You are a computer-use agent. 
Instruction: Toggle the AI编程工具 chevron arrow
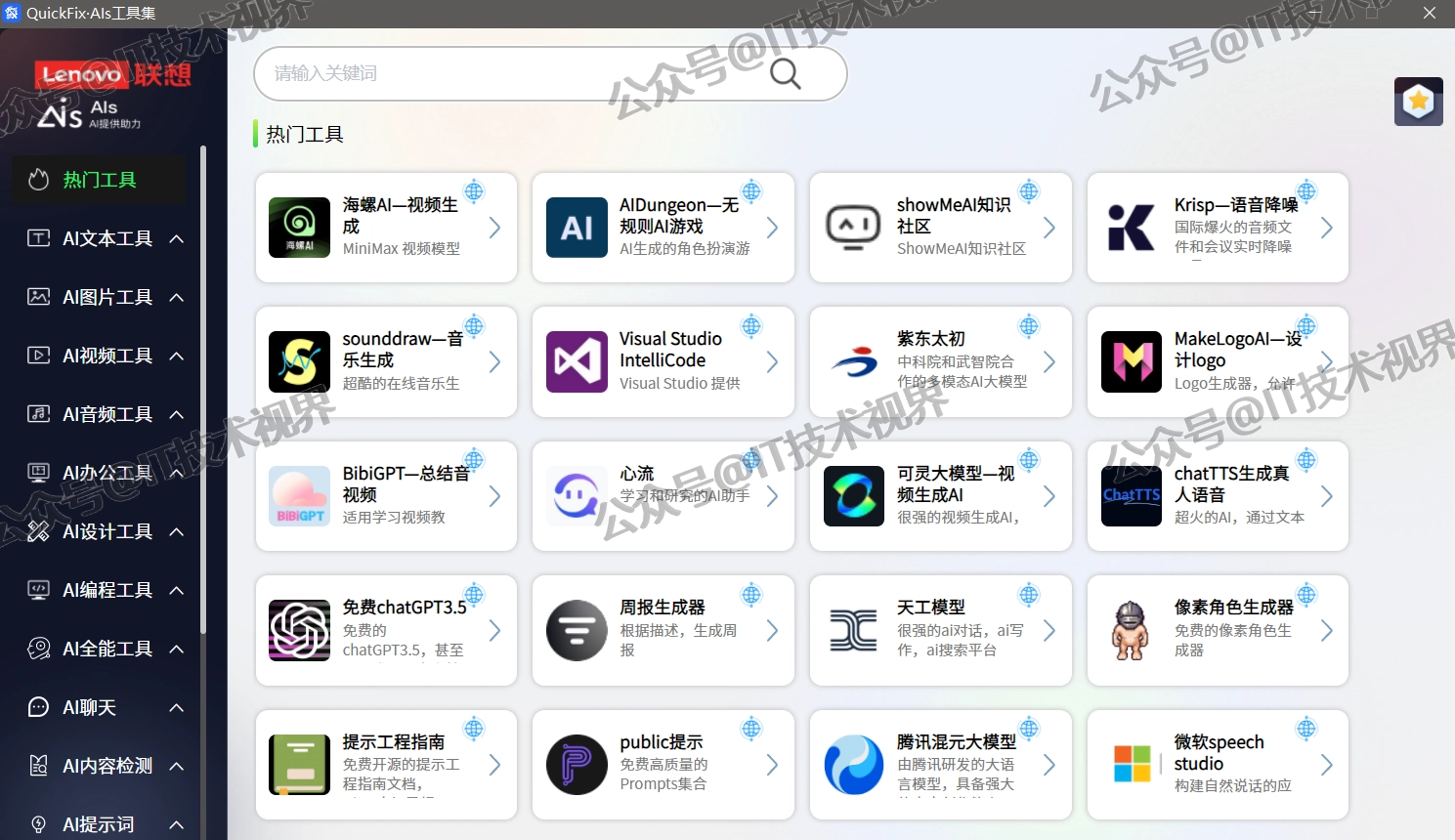coord(177,590)
